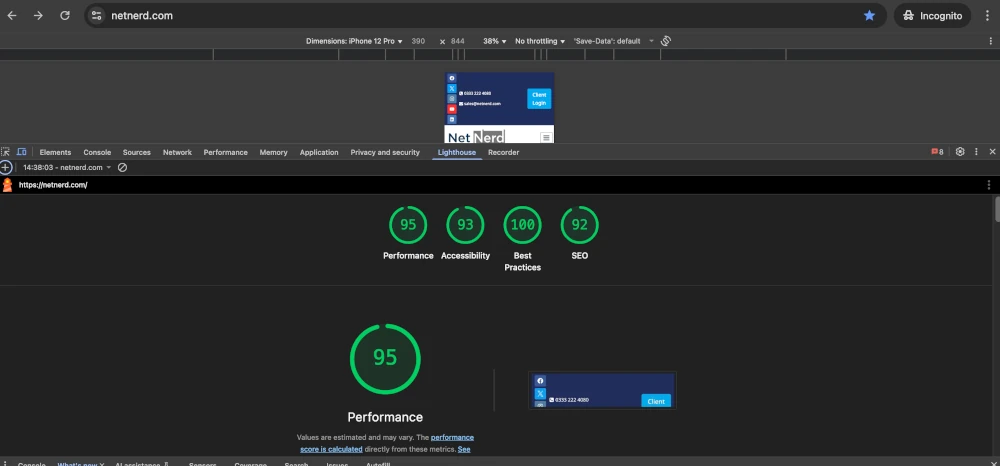Open the No throttling dropdown
1000x466 pixels.
tap(540, 41)
